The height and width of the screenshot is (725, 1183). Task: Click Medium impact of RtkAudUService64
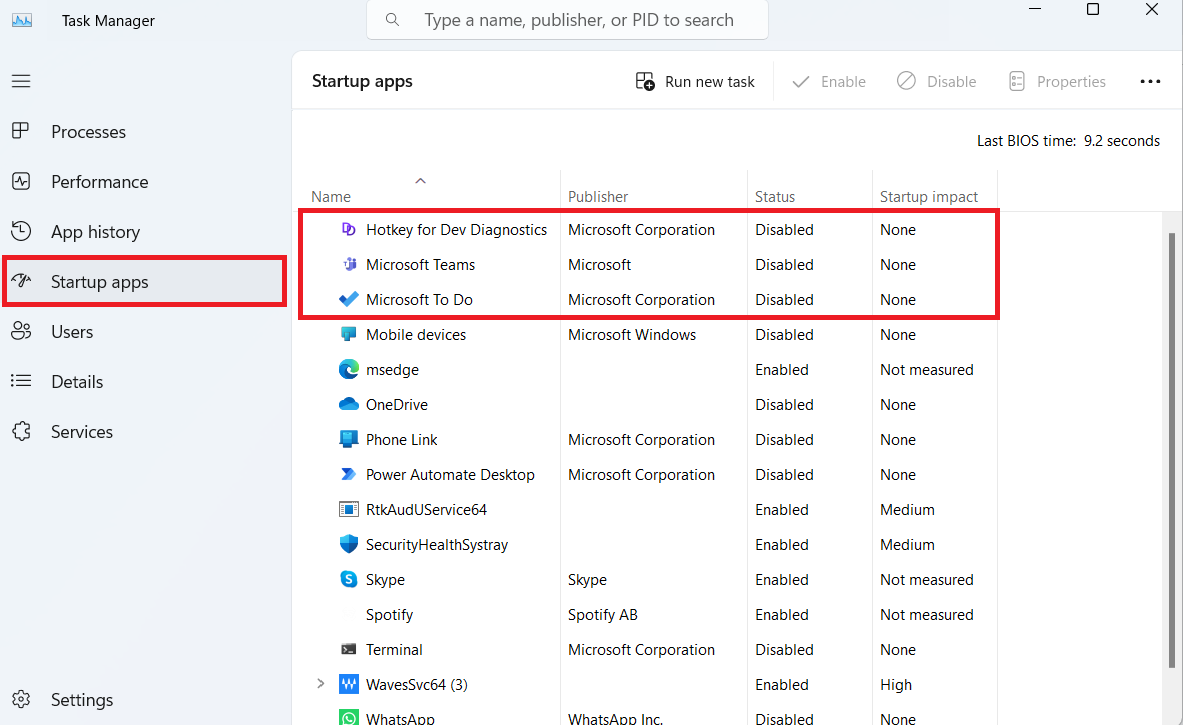click(907, 509)
